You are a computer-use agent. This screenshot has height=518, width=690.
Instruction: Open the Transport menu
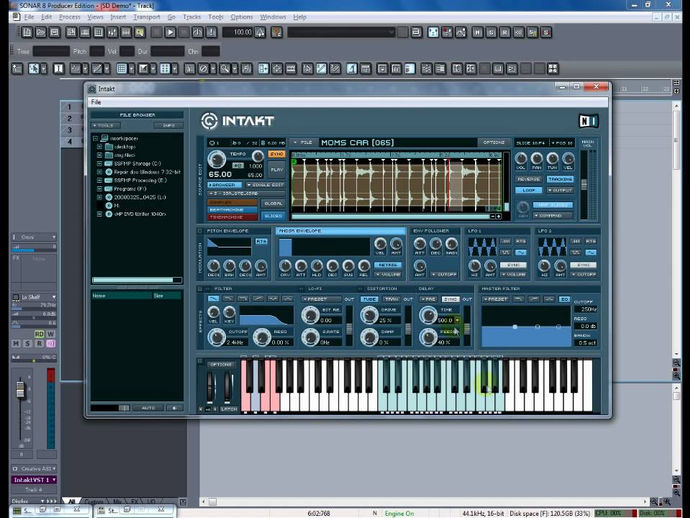(x=147, y=17)
